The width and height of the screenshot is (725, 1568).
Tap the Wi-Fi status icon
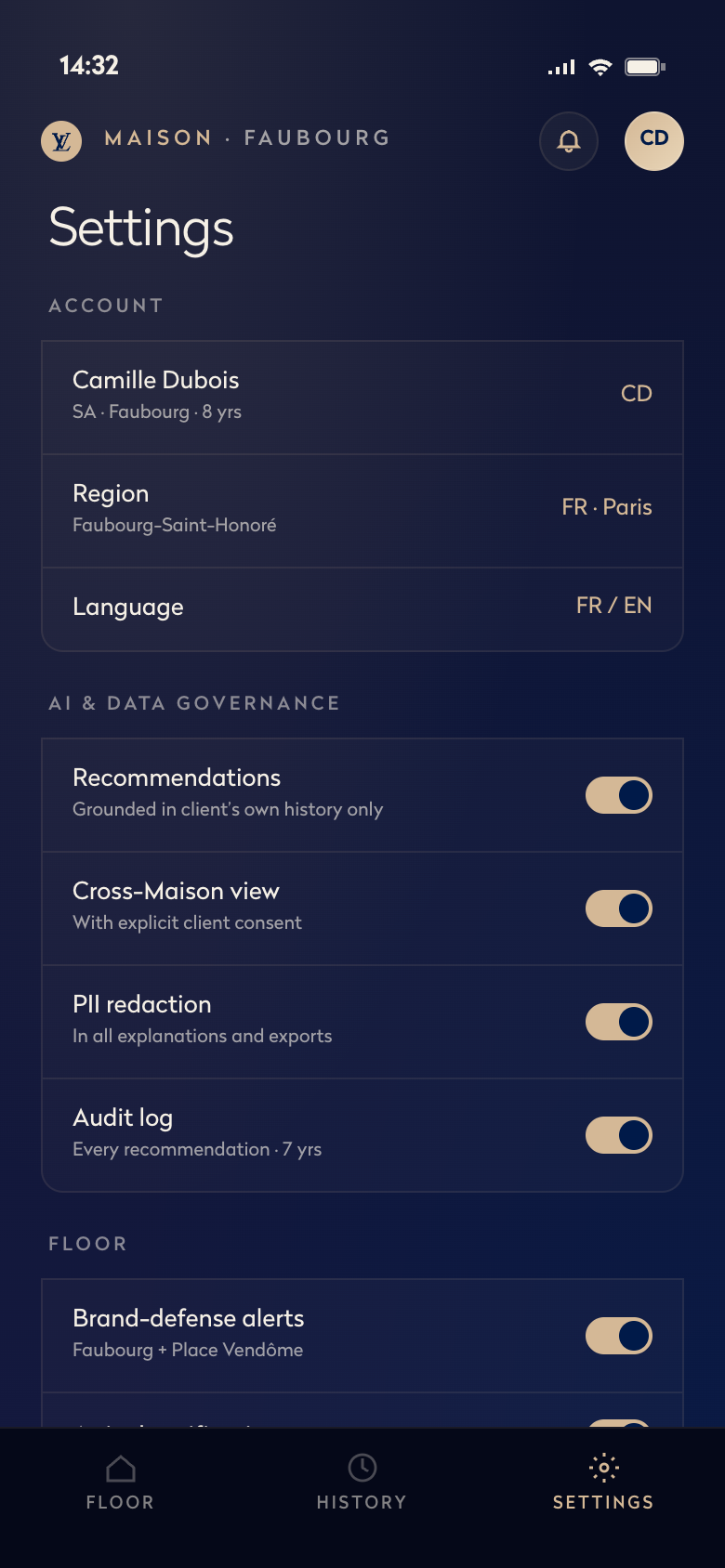600,67
